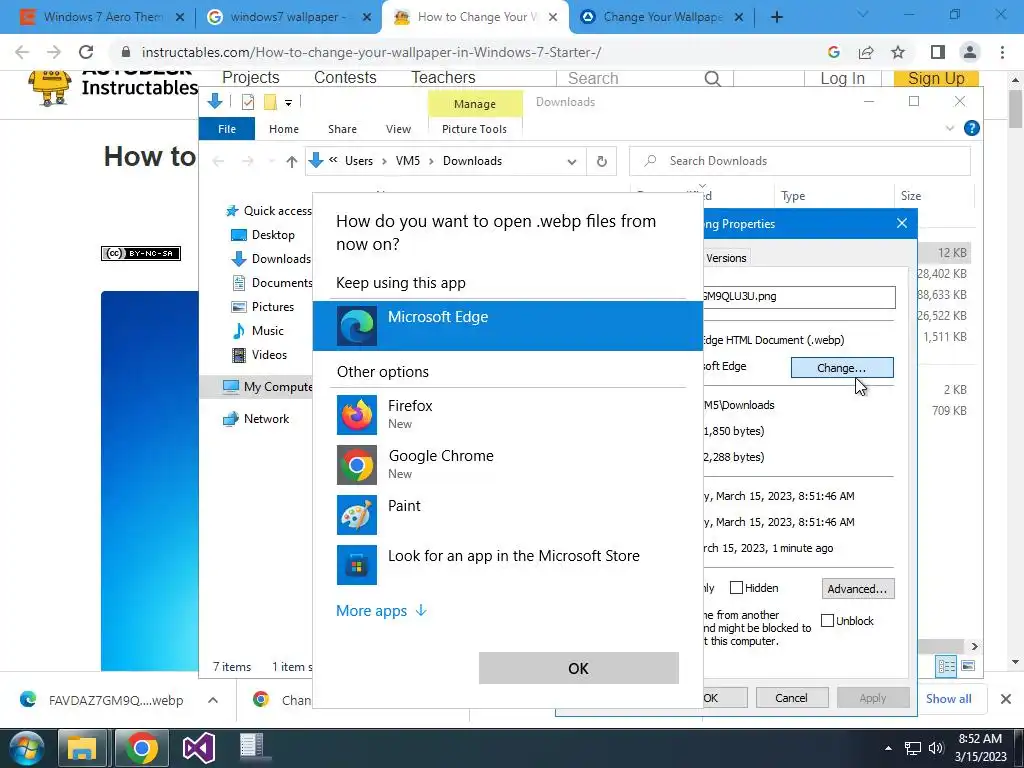Open Documents in the navigation pane
The width and height of the screenshot is (1024, 768).
[272, 283]
